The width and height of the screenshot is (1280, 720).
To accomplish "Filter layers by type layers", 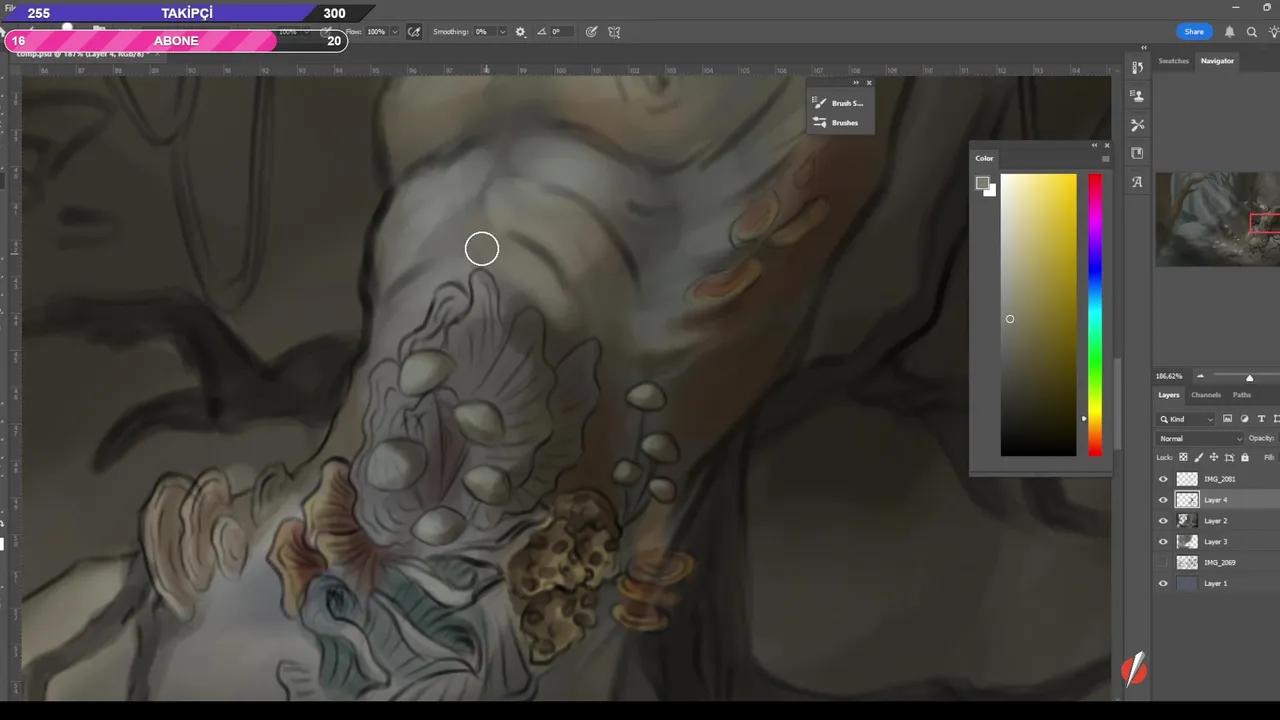I will point(1261,419).
